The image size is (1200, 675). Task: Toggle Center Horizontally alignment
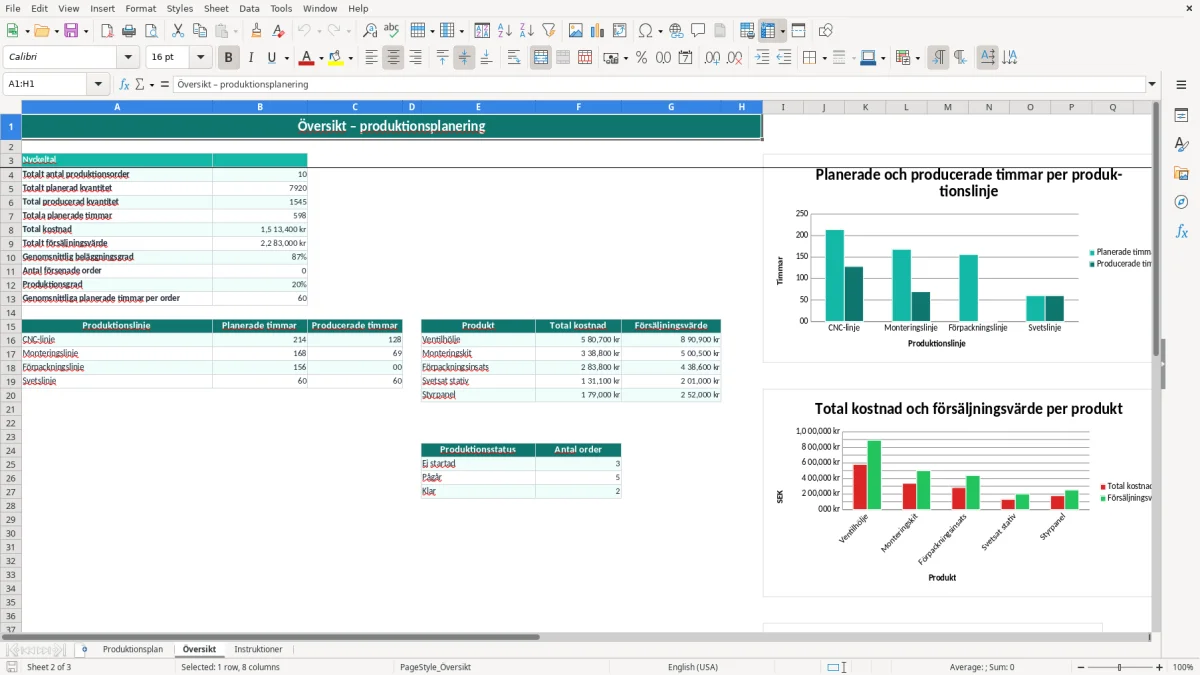393,58
